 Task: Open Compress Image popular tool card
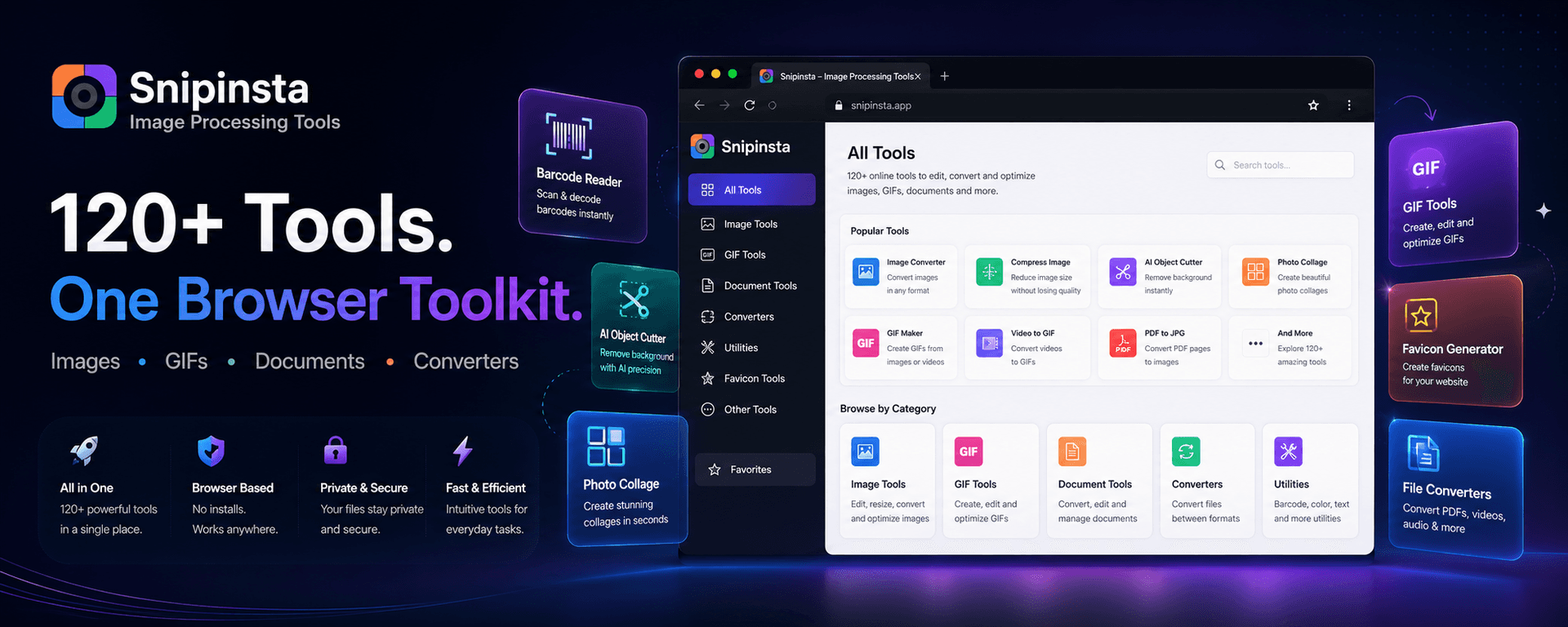coord(1027,277)
